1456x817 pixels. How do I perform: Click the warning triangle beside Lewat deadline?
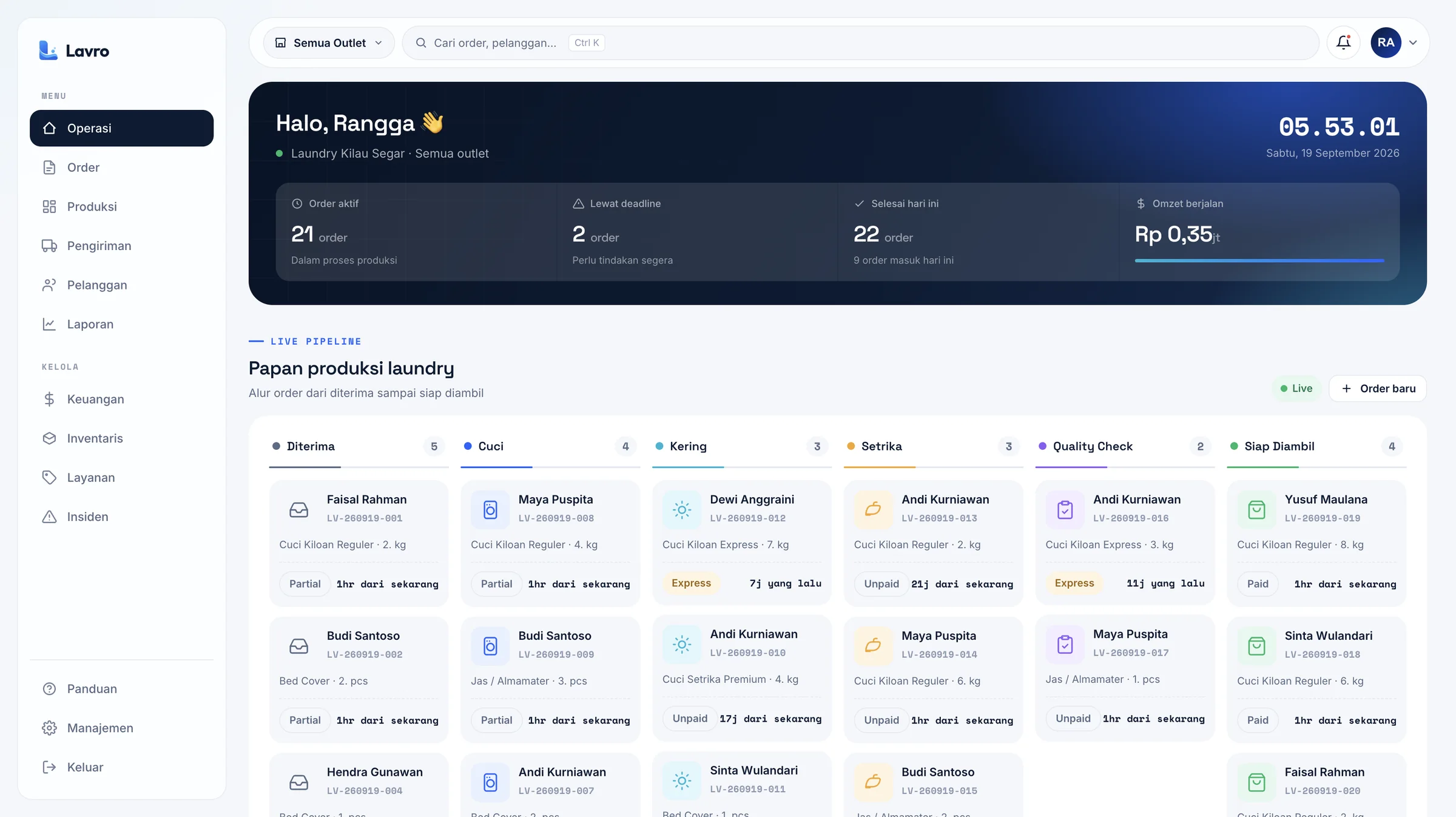coord(578,203)
